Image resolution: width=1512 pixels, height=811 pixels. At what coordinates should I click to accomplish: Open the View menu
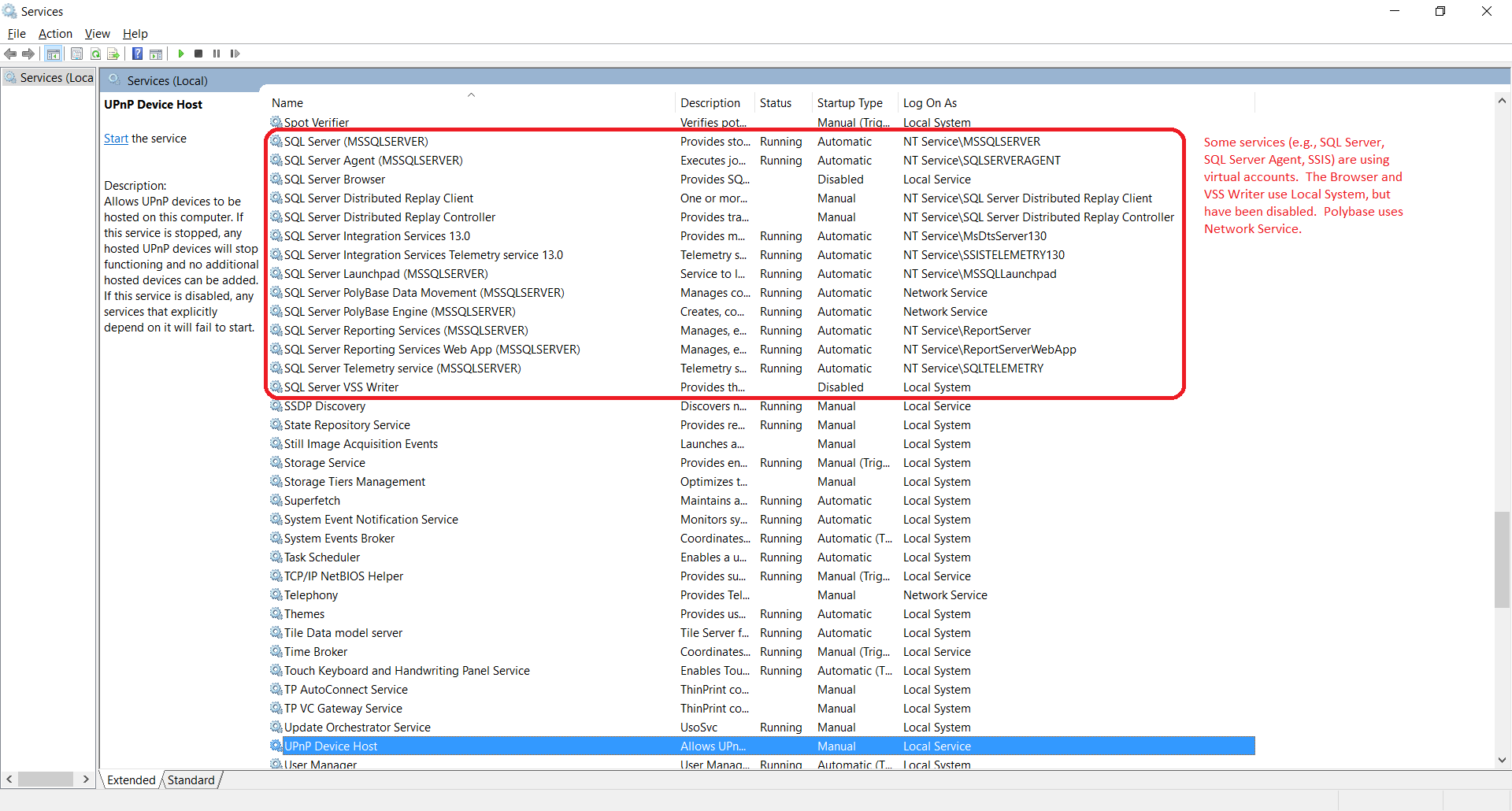coord(98,34)
